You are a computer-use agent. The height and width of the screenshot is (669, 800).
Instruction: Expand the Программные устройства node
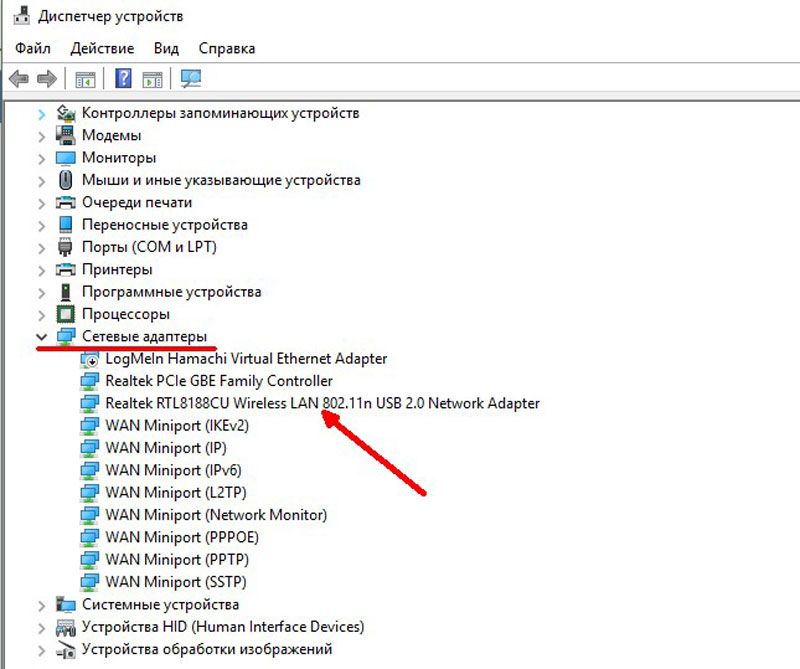point(41,293)
